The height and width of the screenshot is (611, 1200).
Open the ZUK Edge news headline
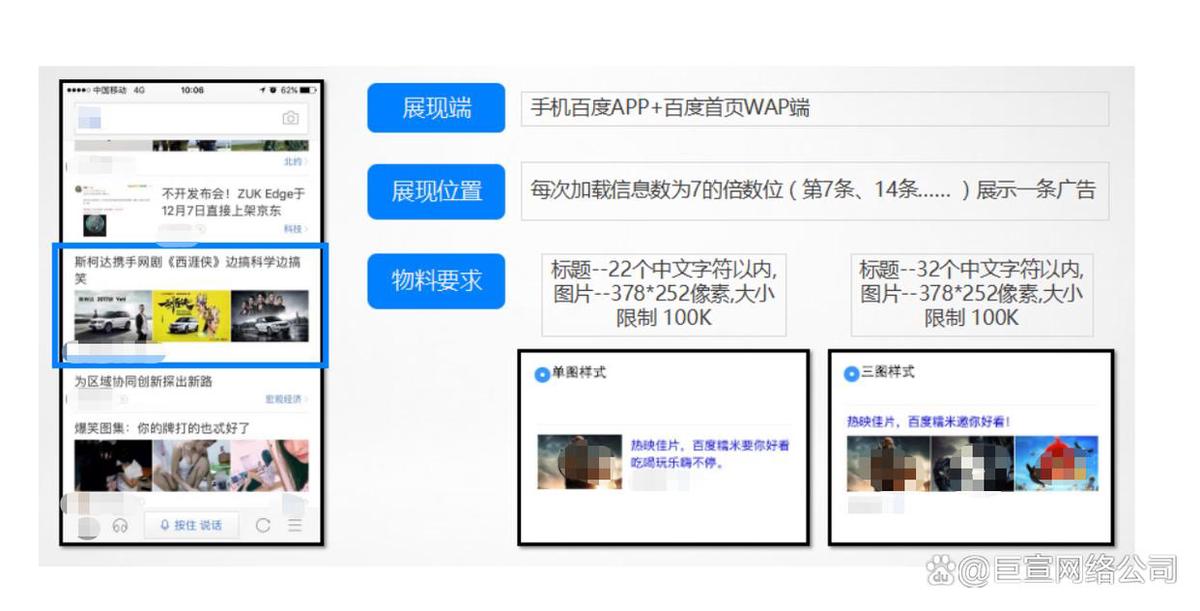point(232,202)
